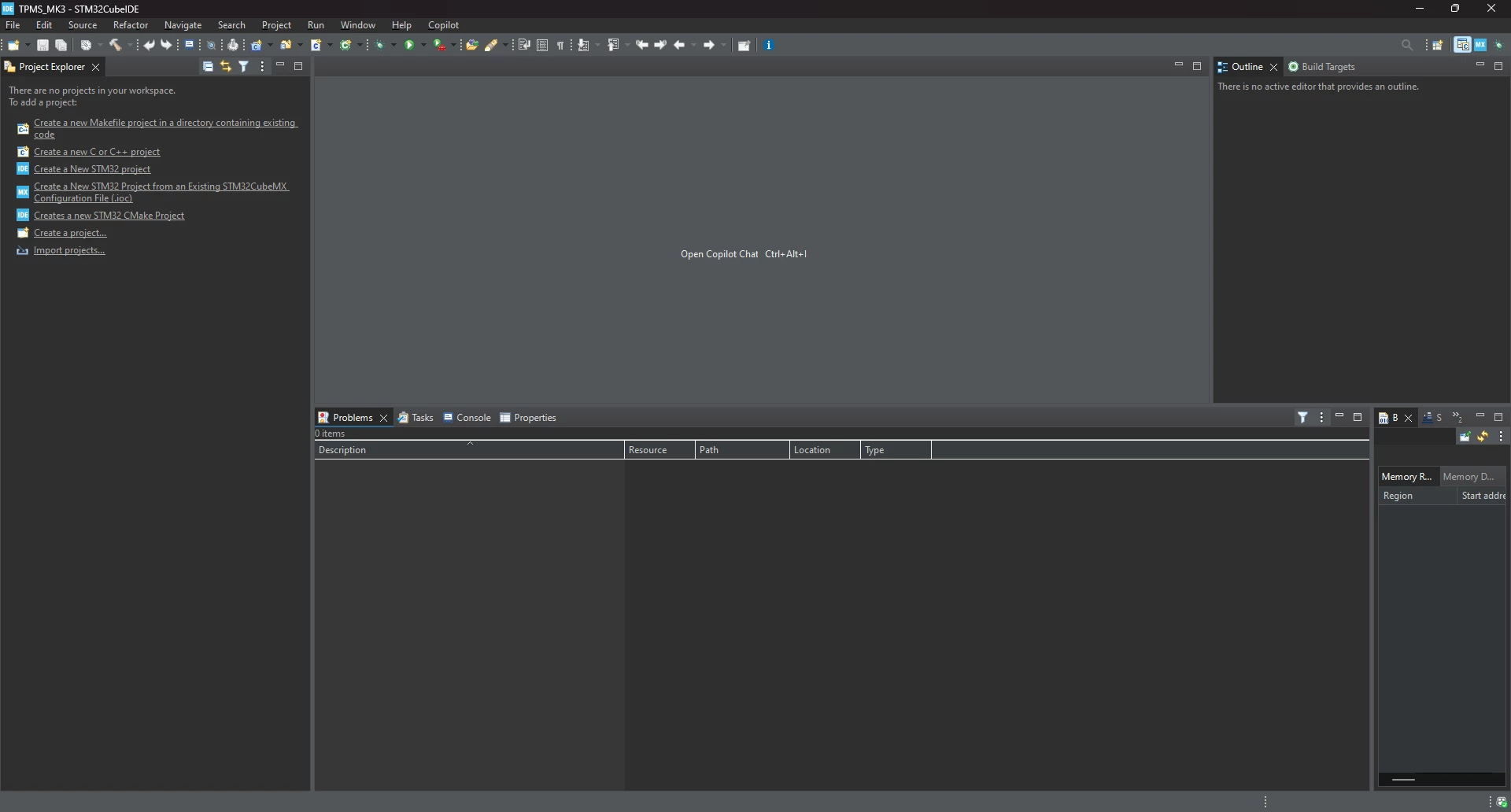Toggle Block Selection mode icon
Screen dimensions: 1511x812
tap(542, 45)
